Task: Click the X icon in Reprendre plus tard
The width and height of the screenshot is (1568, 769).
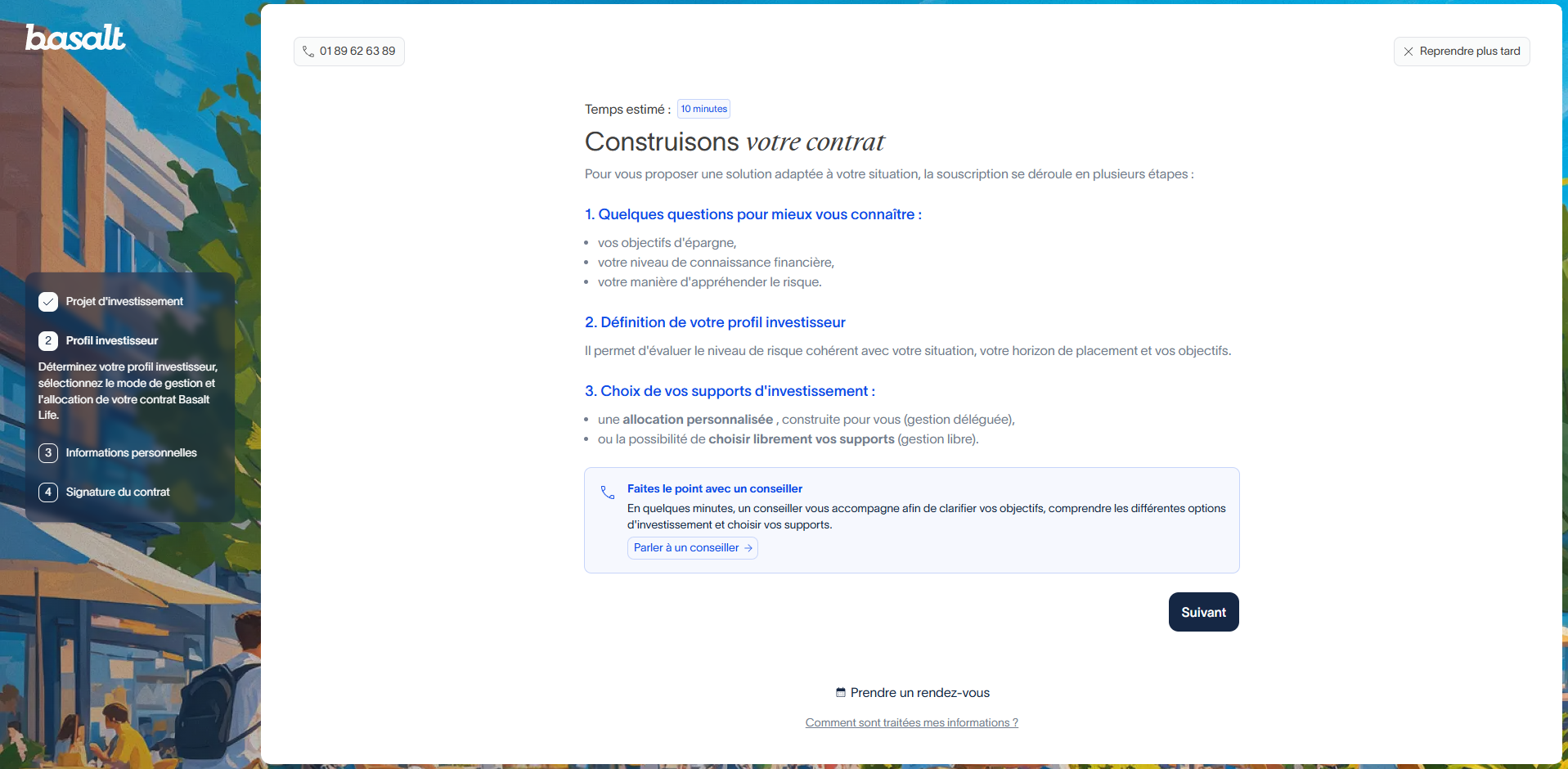Action: (x=1409, y=52)
